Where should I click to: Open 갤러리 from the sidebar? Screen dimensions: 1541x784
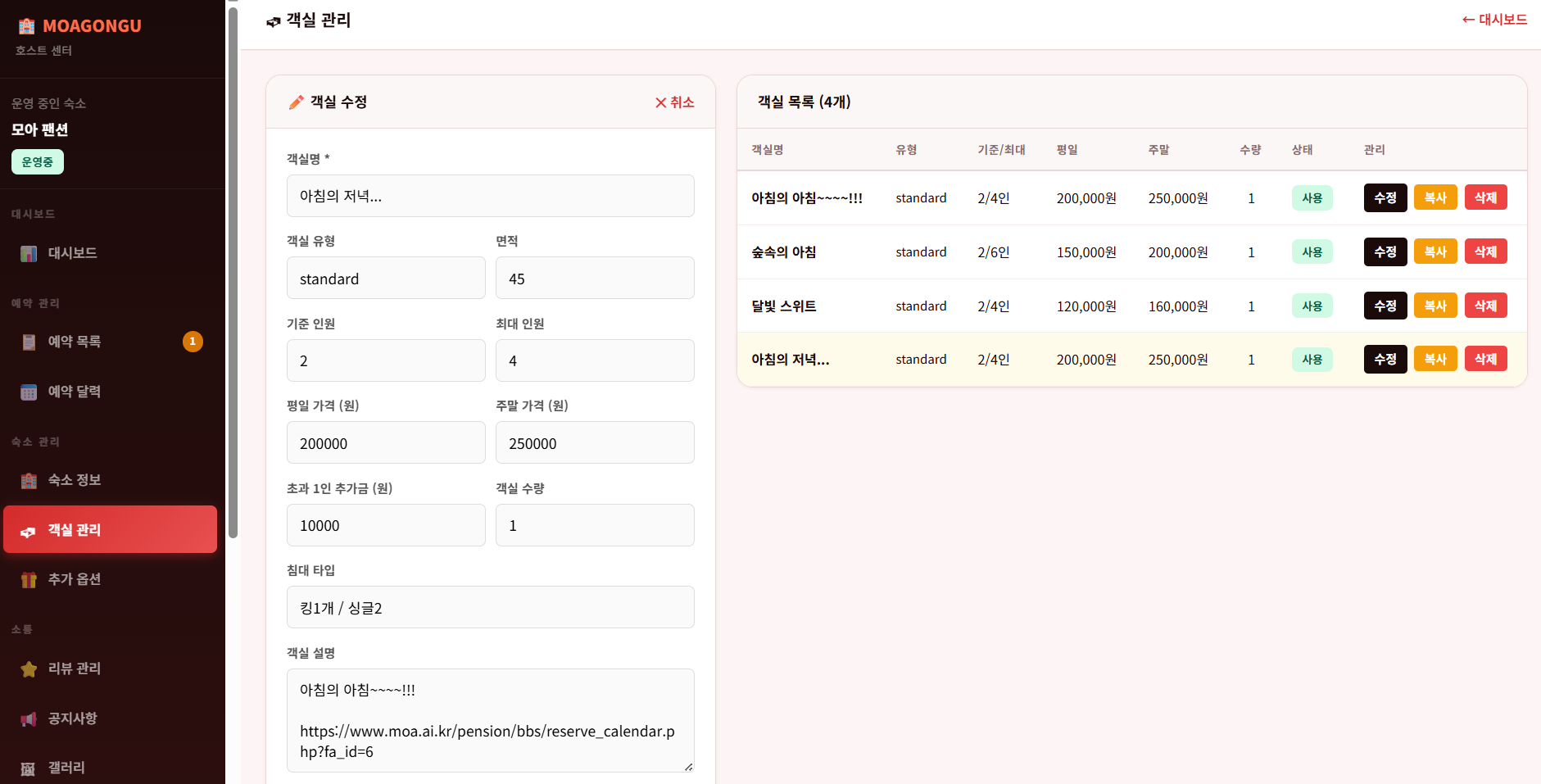pyautogui.click(x=66, y=768)
